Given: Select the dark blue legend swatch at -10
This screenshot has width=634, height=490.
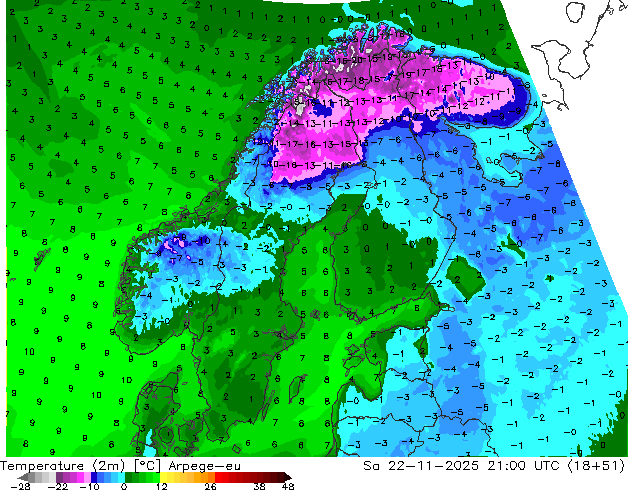Looking at the screenshot, I should tap(94, 477).
